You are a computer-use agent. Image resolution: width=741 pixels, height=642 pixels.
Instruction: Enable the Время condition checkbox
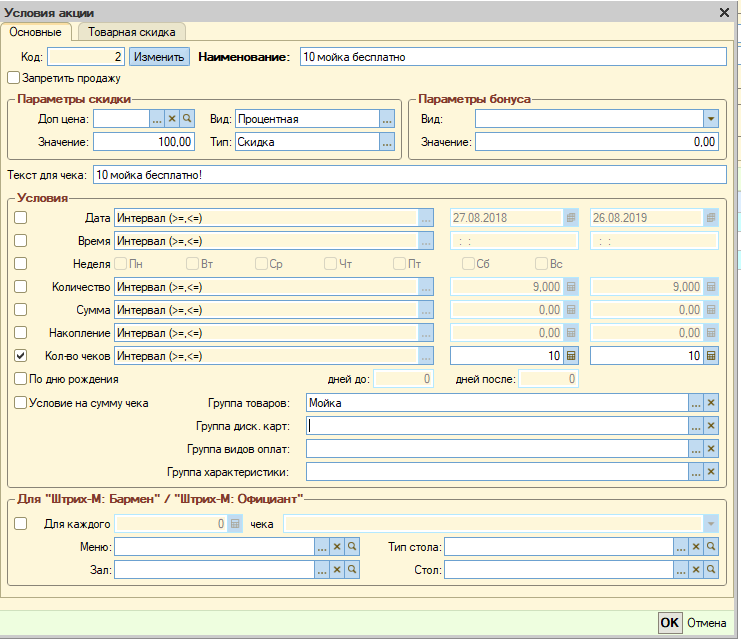tap(20, 240)
